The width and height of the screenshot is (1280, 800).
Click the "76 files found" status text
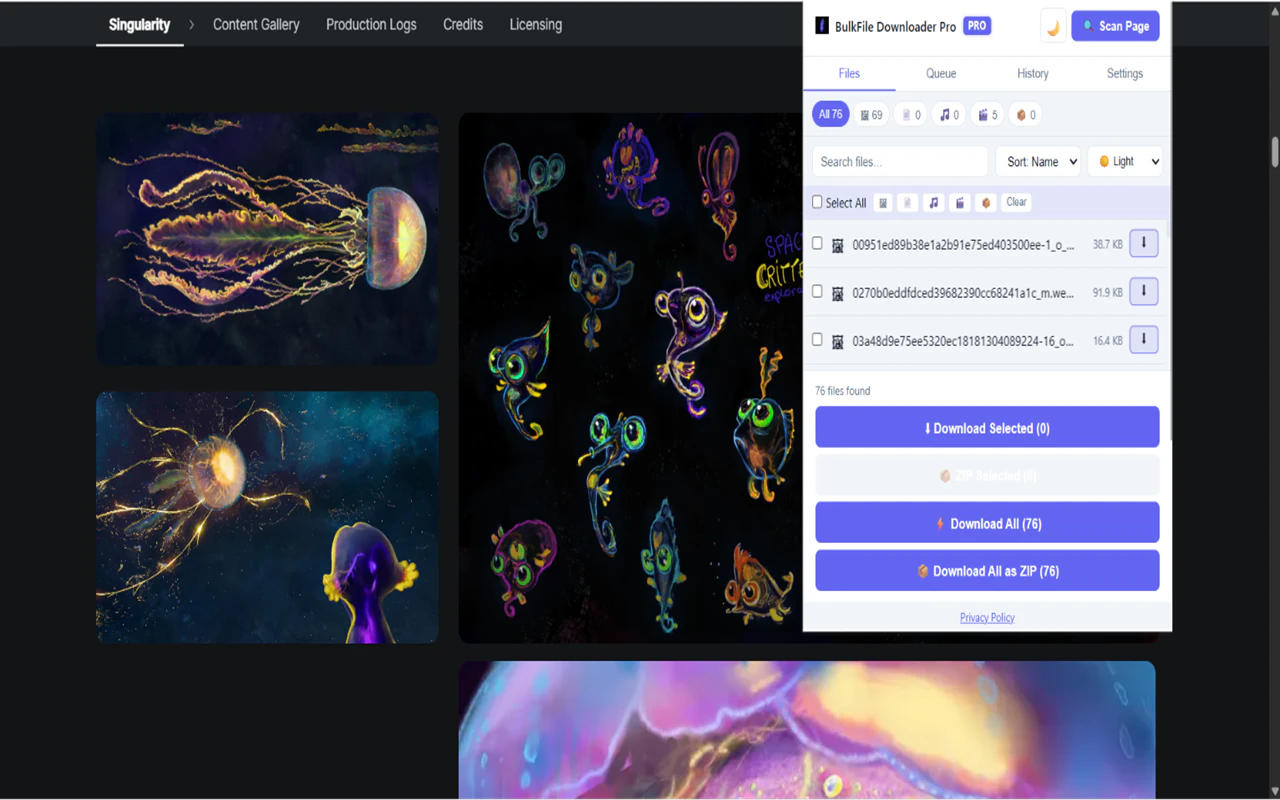(x=843, y=391)
